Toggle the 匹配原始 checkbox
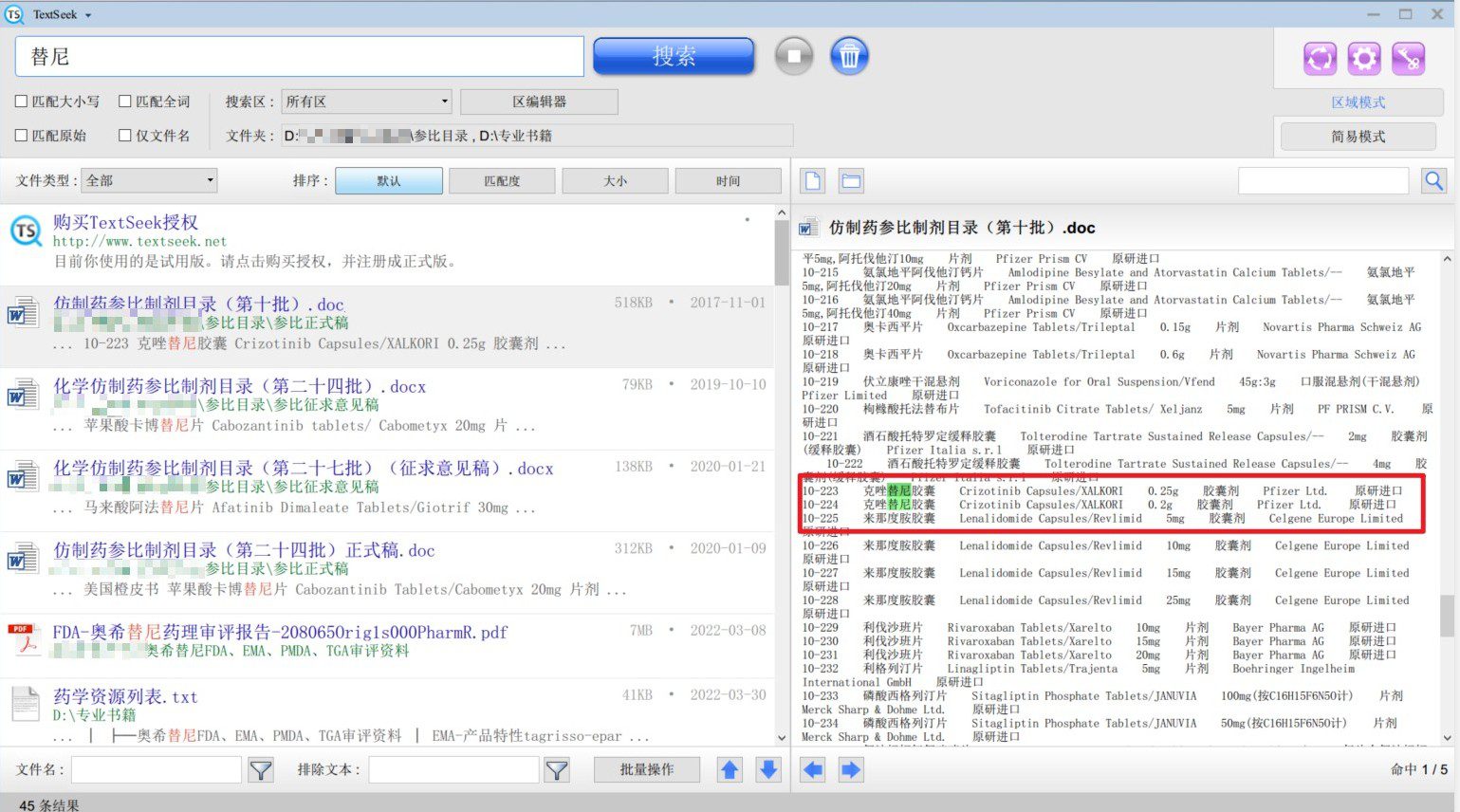Screen dimensions: 1460x812 pos(21,136)
